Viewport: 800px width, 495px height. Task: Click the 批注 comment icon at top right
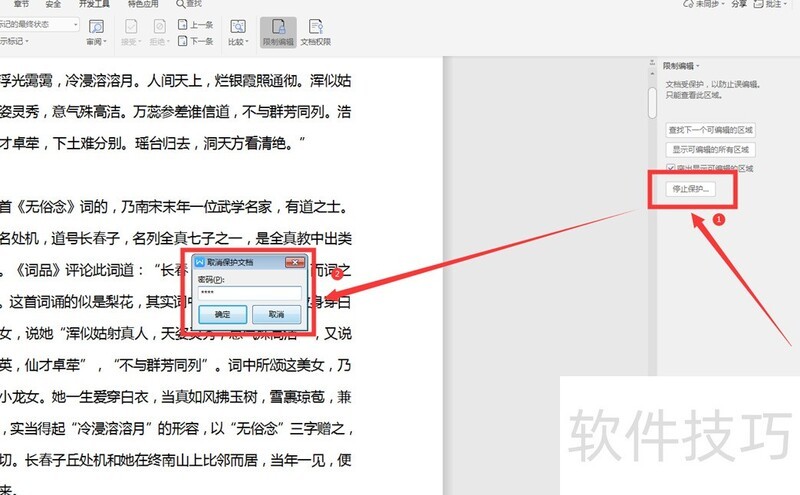tap(759, 4)
